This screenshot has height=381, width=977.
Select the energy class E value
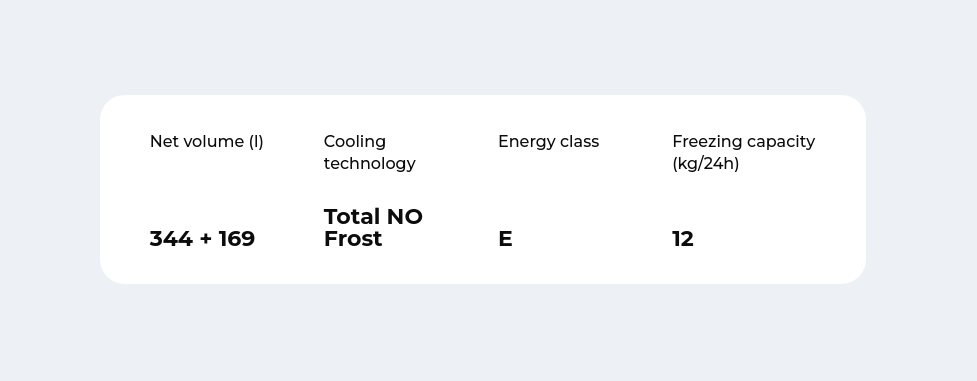(x=505, y=239)
